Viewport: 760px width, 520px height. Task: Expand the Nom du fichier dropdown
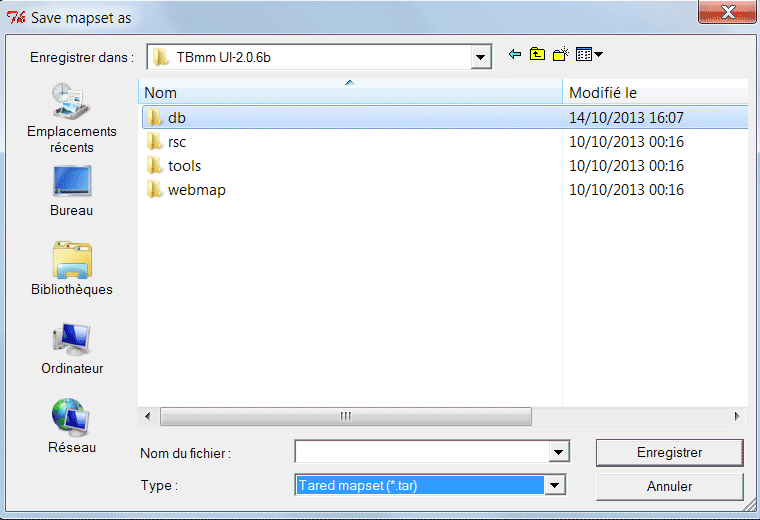558,453
